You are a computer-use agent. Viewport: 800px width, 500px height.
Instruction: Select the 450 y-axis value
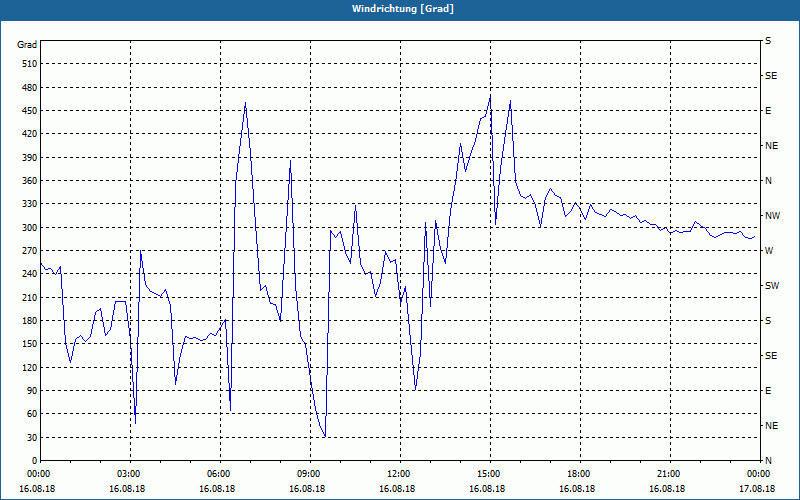(x=31, y=111)
